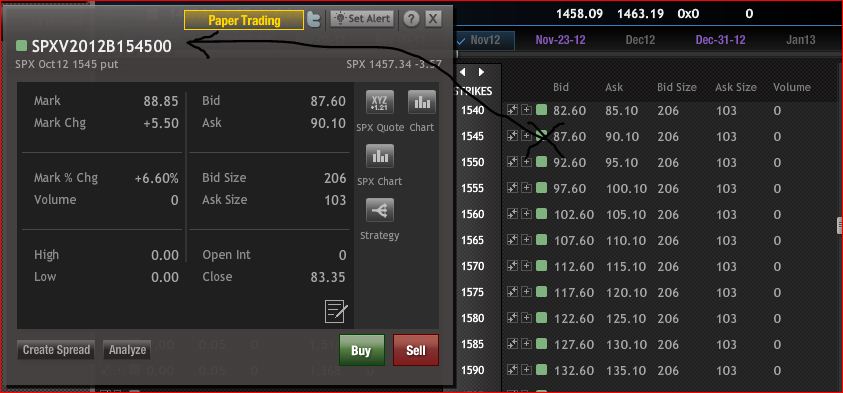Click the Analyze button

(127, 350)
